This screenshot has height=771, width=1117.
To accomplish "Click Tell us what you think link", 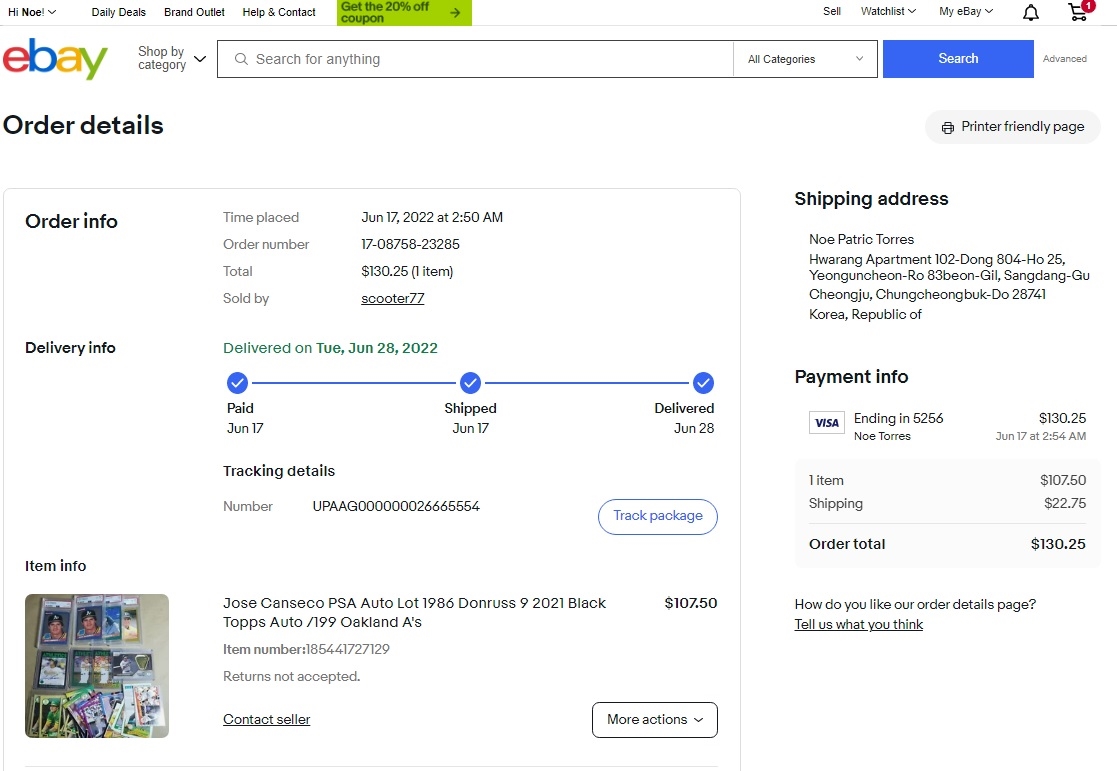I will tap(858, 624).
